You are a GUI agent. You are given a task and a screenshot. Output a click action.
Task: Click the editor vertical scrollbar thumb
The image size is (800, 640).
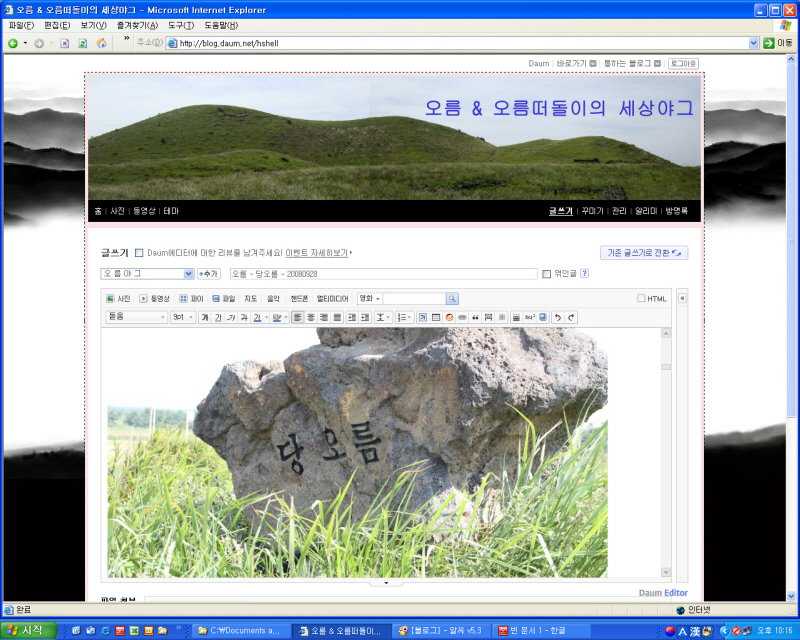666,367
